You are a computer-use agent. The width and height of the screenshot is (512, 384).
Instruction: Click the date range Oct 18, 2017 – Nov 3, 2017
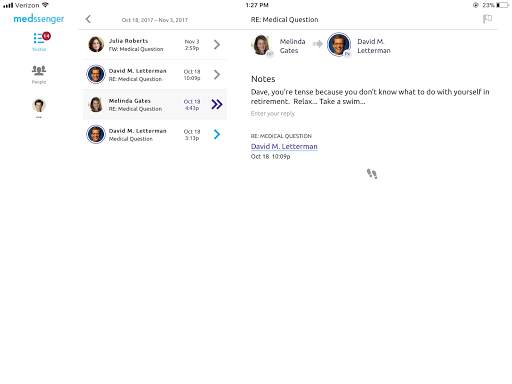click(155, 20)
